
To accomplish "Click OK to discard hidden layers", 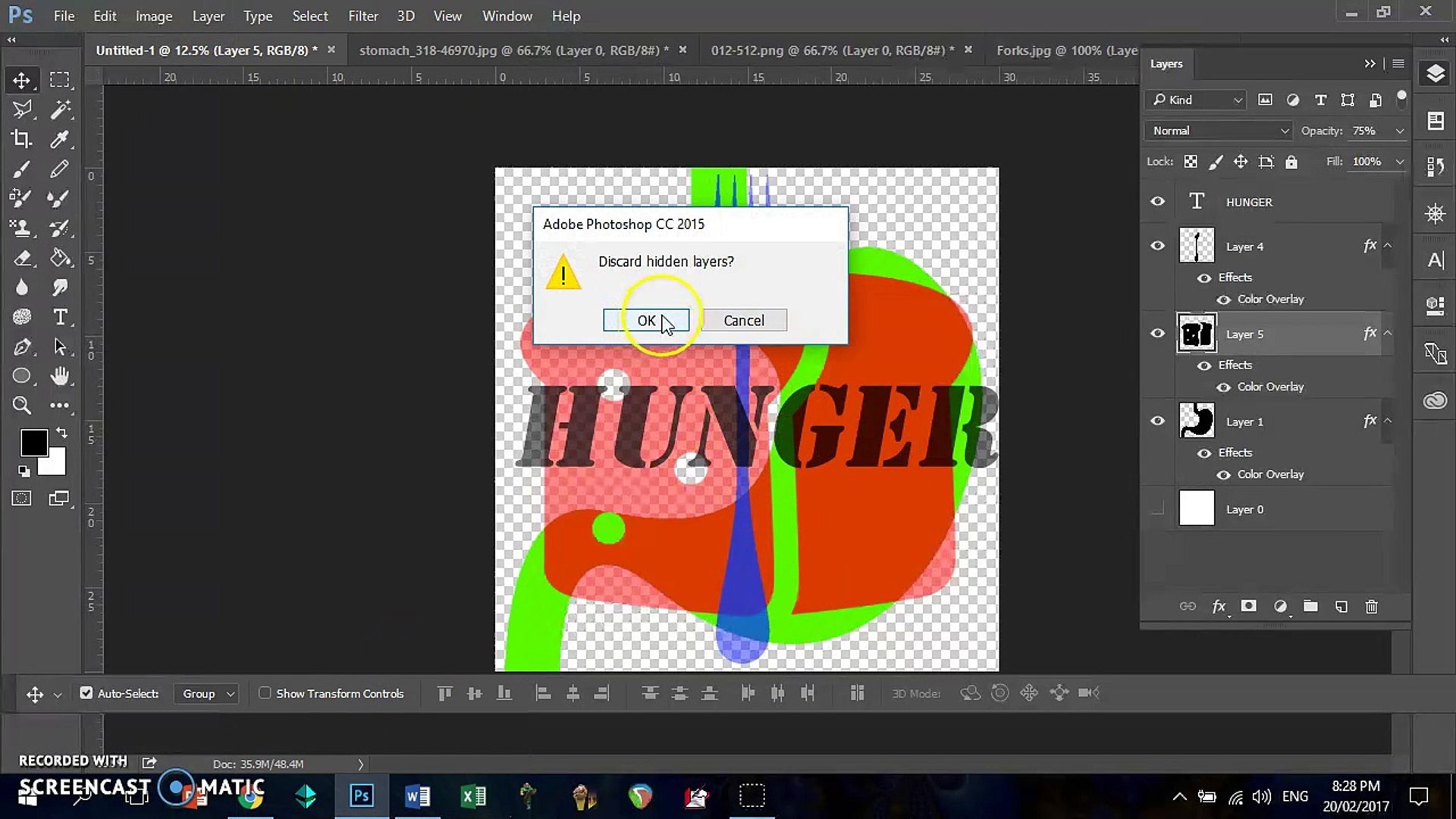I will (646, 320).
